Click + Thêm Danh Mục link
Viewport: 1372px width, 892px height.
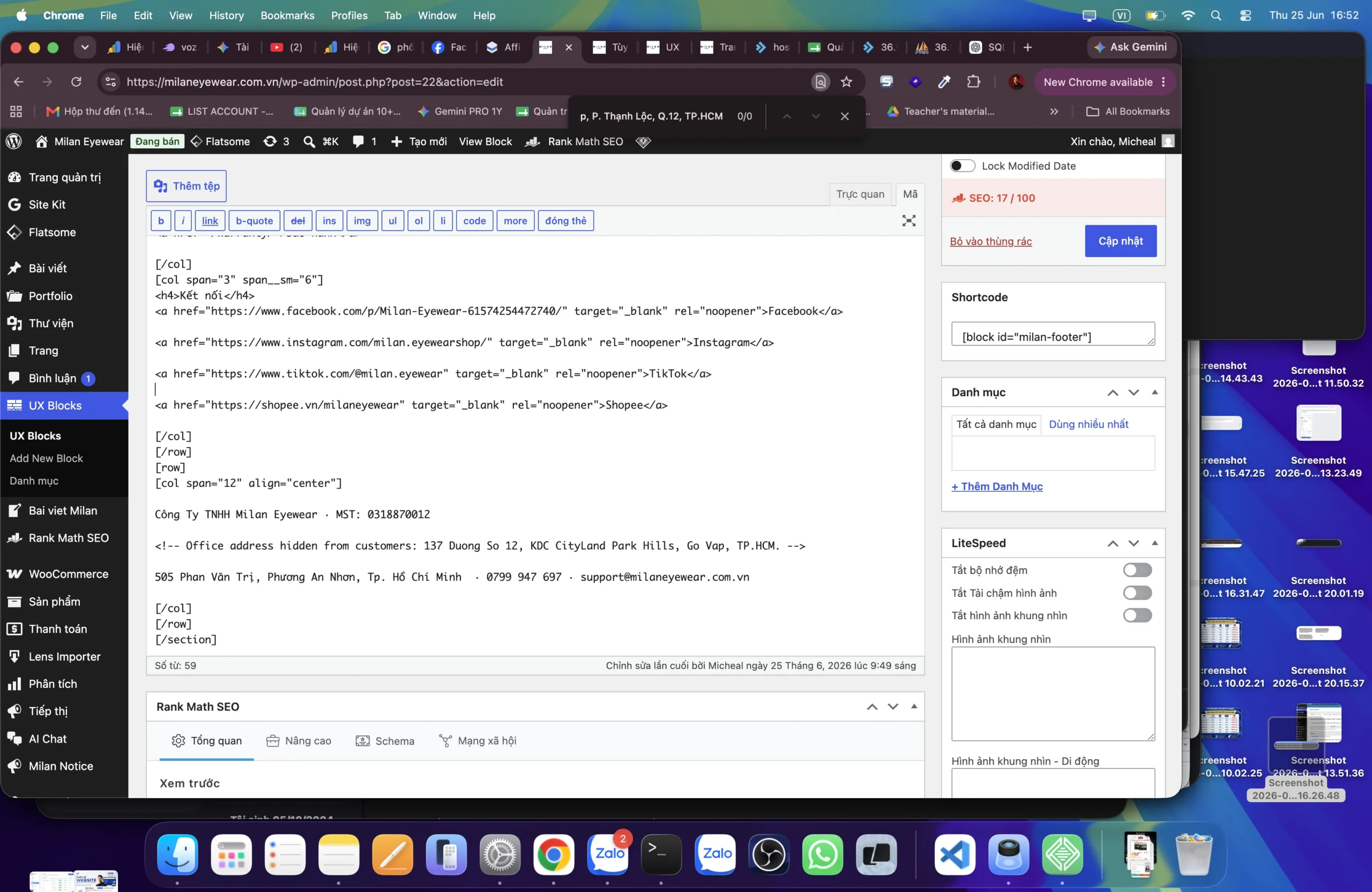pos(997,486)
